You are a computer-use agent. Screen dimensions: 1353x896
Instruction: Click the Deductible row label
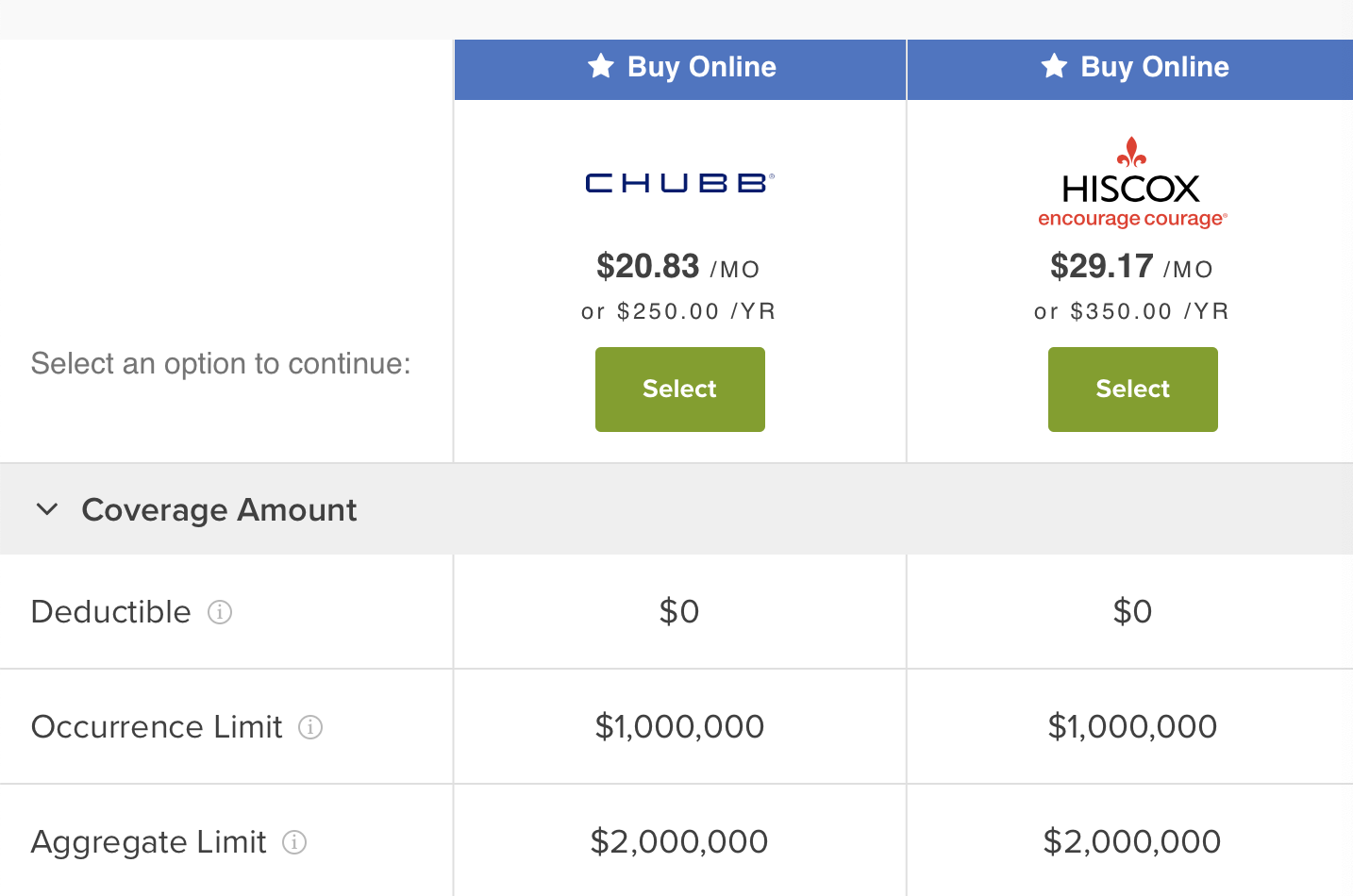click(111, 612)
